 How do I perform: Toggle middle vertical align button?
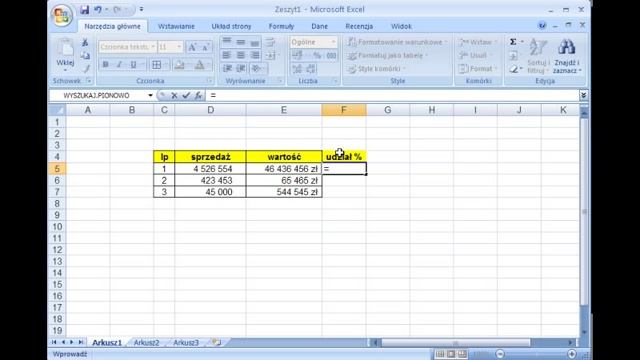(x=241, y=42)
